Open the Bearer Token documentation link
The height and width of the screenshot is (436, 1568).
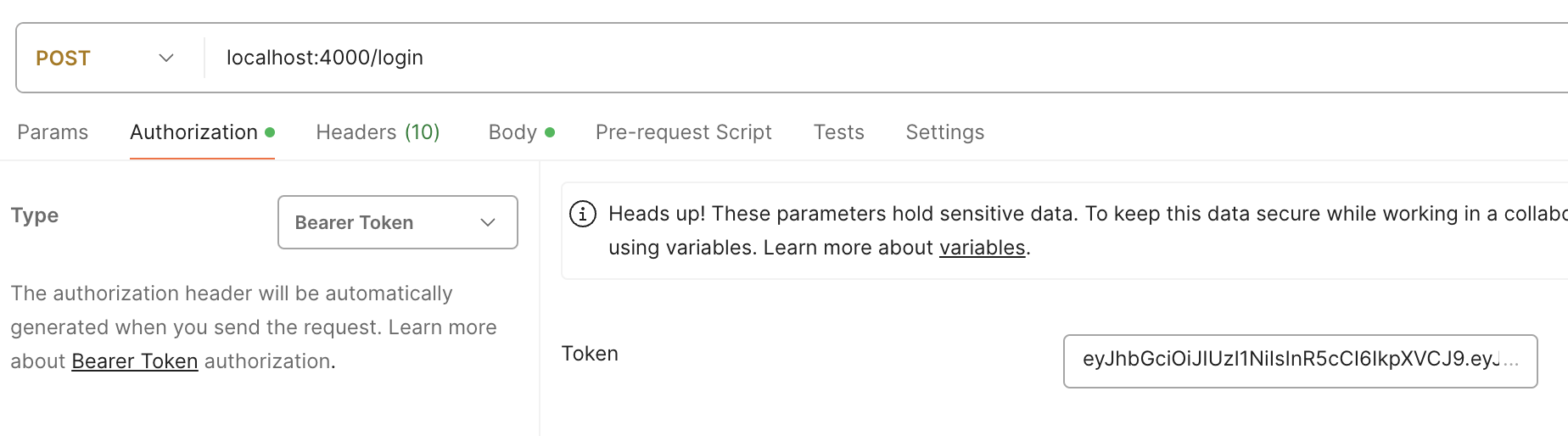tap(134, 361)
